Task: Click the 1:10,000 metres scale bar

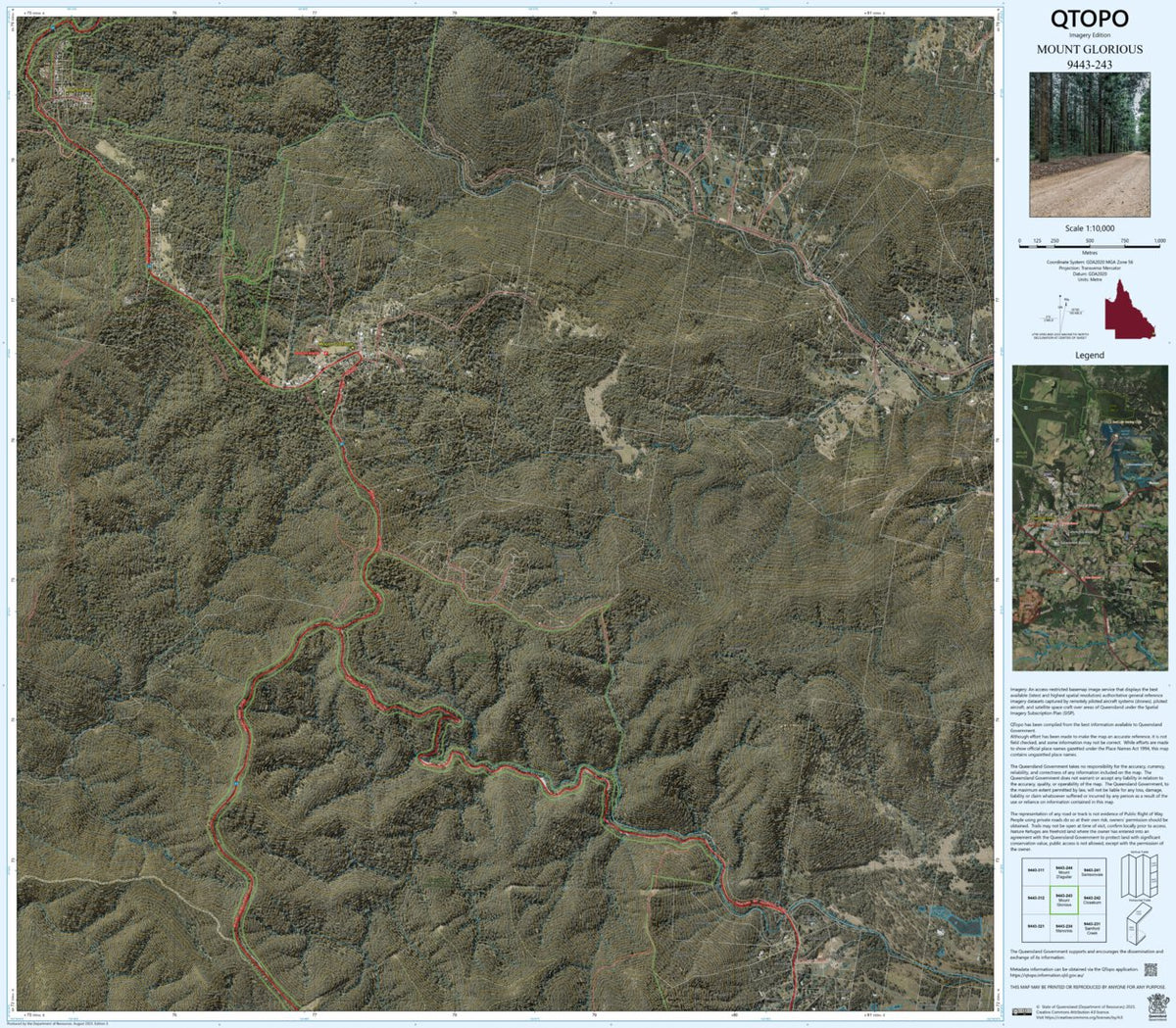Action: click(x=1090, y=247)
